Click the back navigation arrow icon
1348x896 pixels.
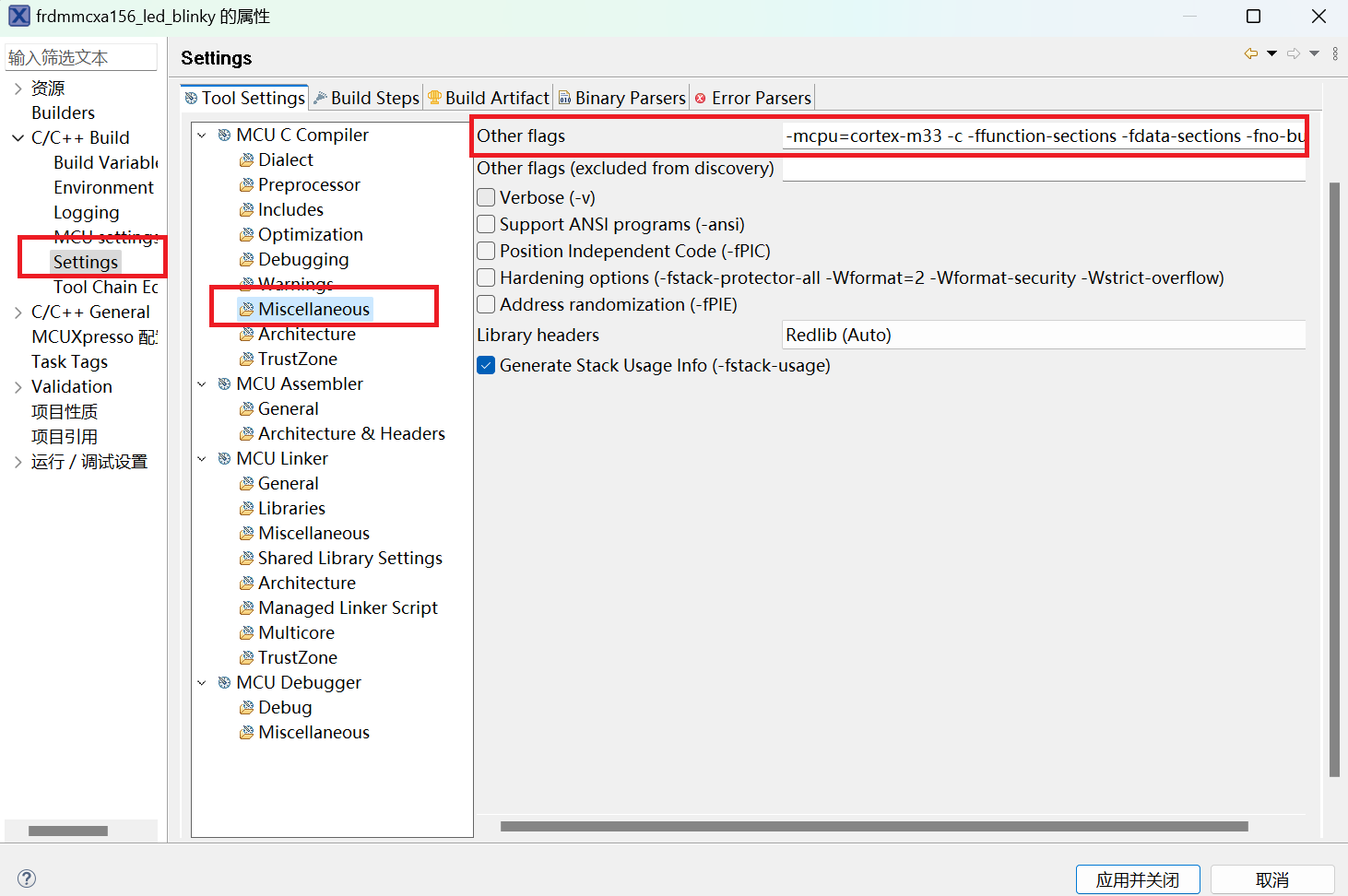(1250, 53)
